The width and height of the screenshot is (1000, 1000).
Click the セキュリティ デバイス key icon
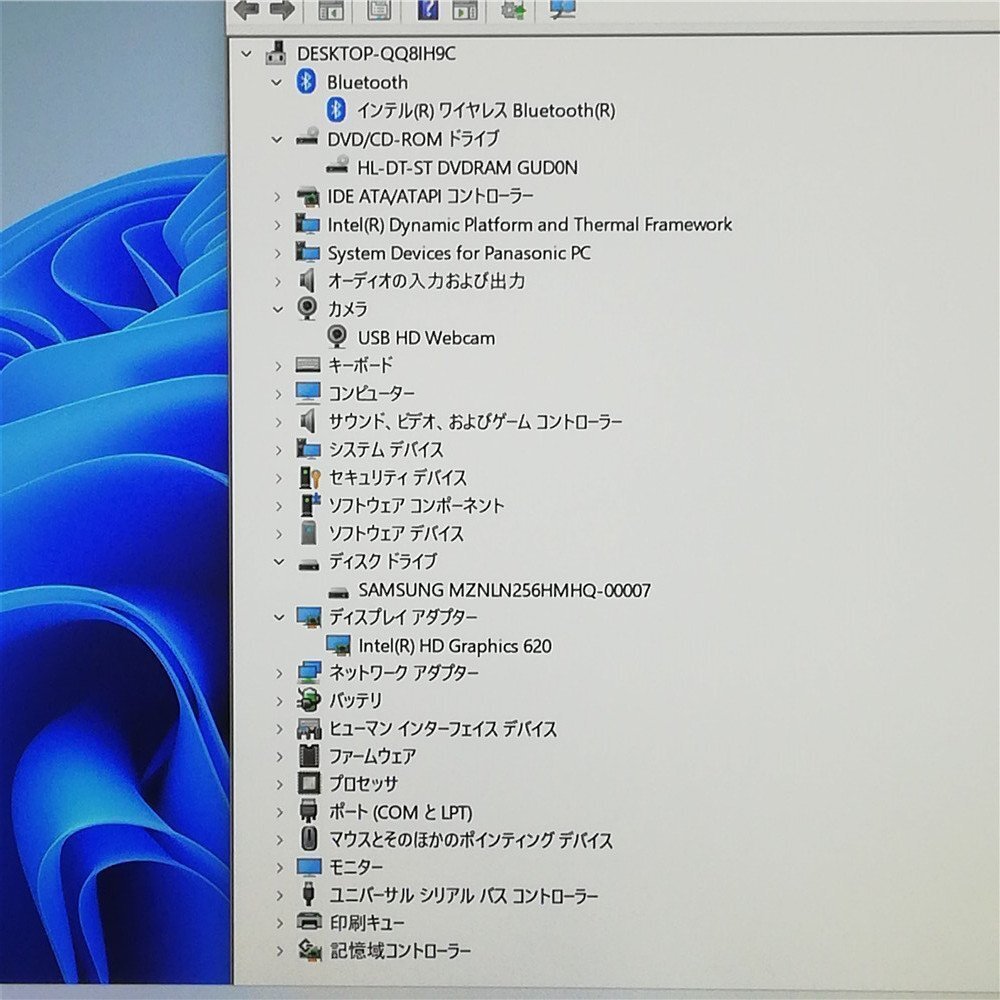309,478
